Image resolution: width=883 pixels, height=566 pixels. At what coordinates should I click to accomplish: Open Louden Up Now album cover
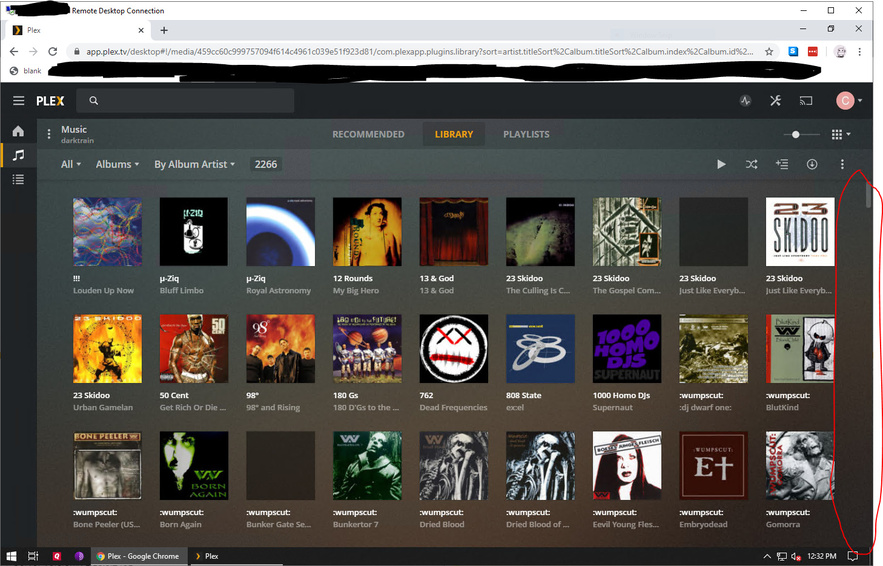pyautogui.click(x=108, y=231)
